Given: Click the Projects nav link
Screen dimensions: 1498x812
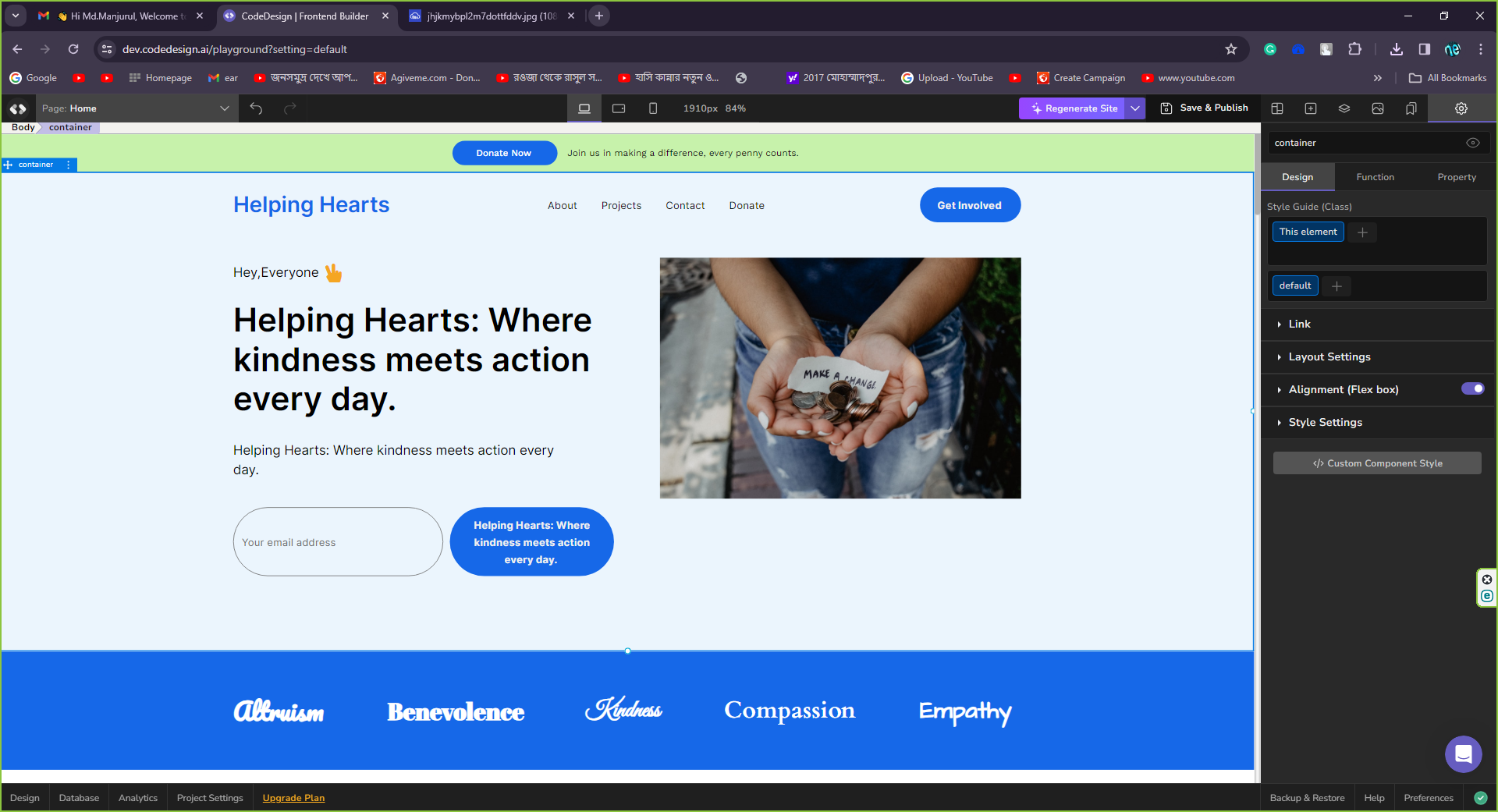Looking at the screenshot, I should coord(621,206).
